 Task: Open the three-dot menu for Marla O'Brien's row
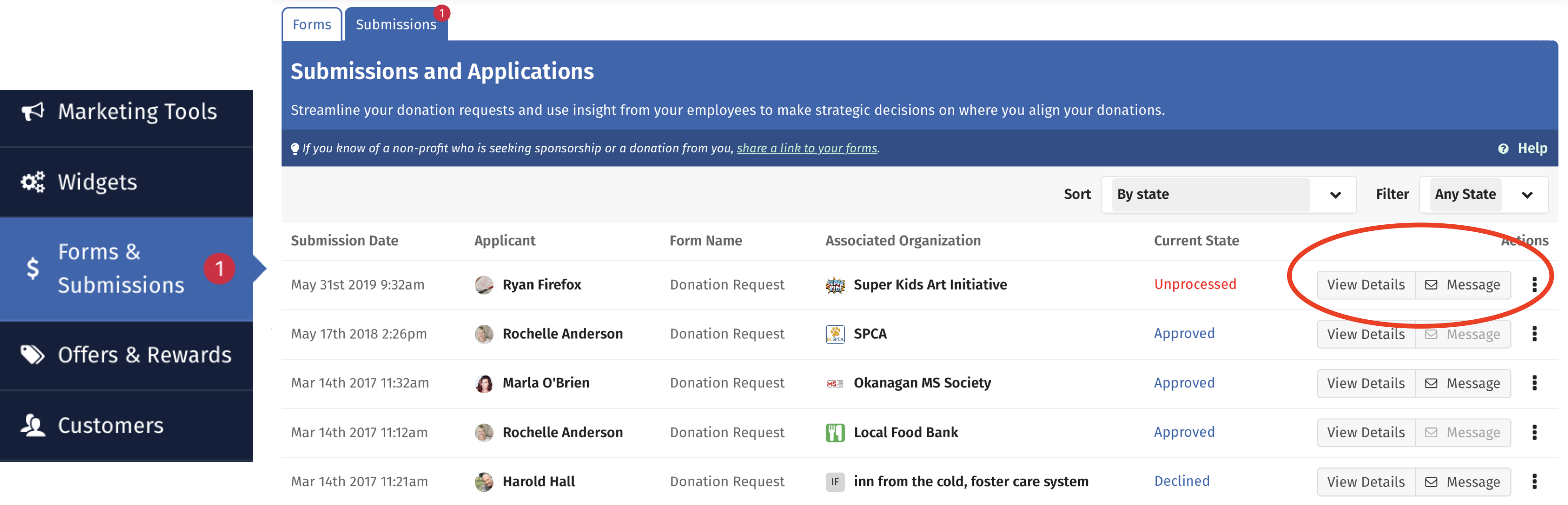(x=1534, y=383)
